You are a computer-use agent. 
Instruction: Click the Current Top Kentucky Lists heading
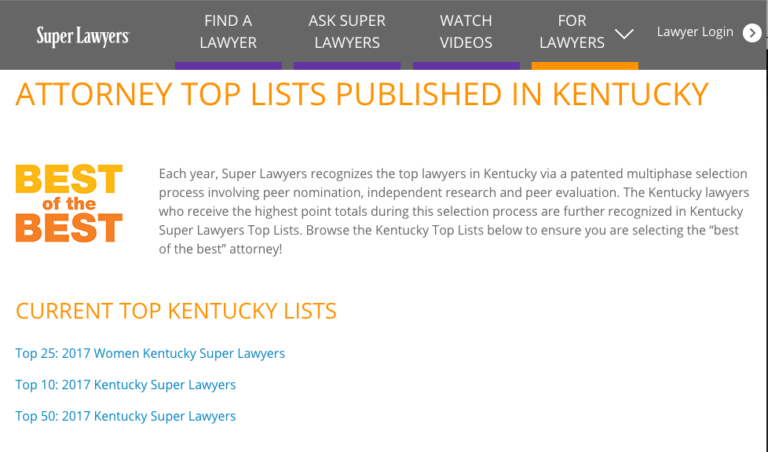[x=176, y=310]
